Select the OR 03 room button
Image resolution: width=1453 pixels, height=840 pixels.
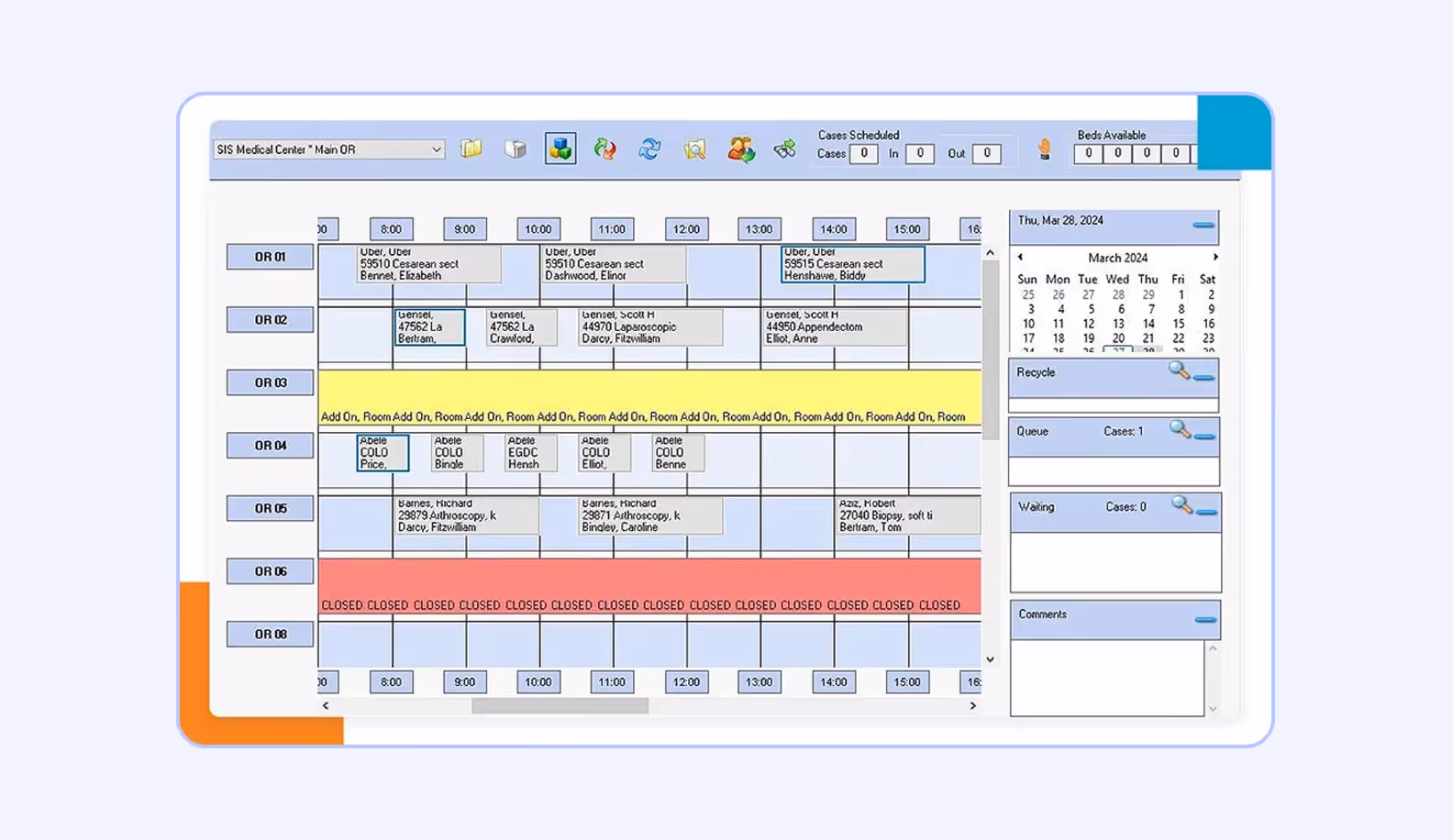click(271, 382)
